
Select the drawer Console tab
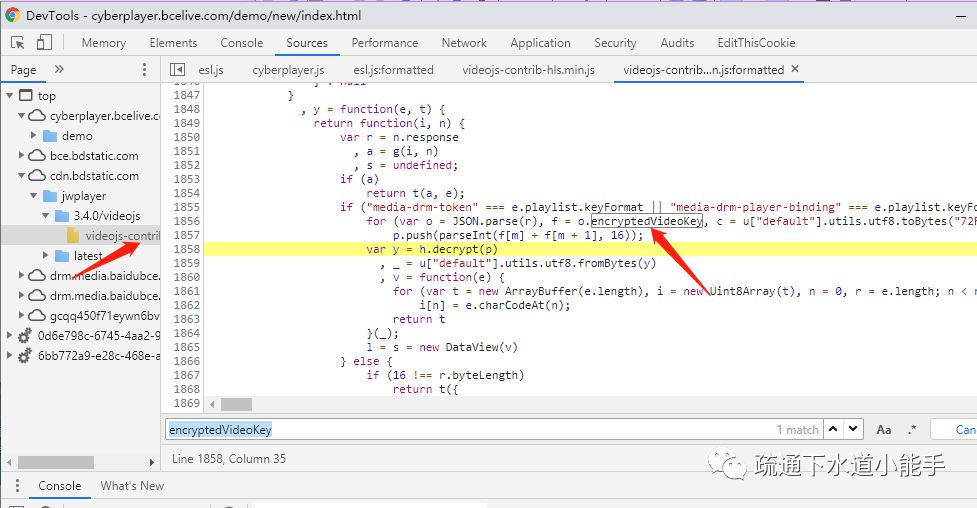(60, 486)
